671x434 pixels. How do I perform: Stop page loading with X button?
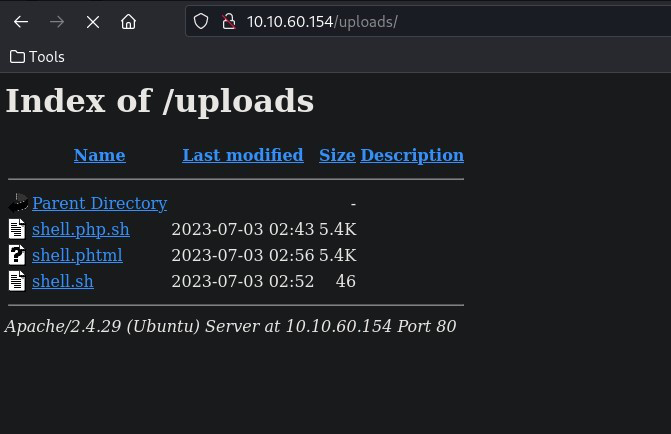(x=93, y=21)
